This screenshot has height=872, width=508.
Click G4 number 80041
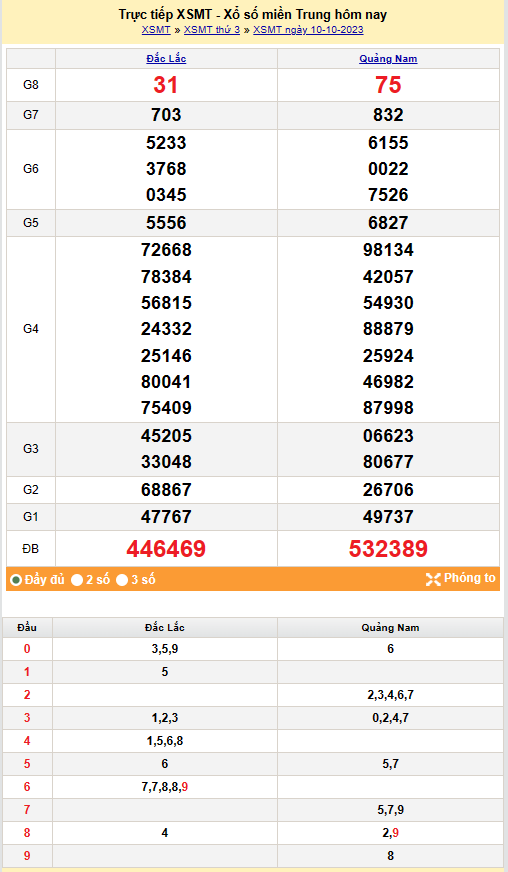coord(166,382)
